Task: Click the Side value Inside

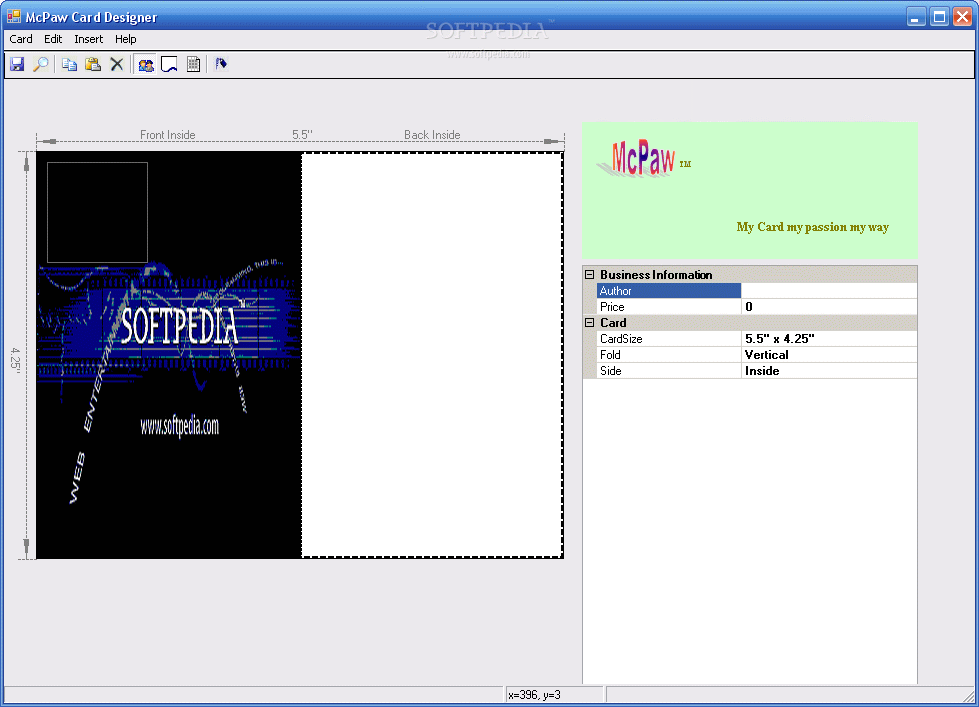Action: coord(829,370)
